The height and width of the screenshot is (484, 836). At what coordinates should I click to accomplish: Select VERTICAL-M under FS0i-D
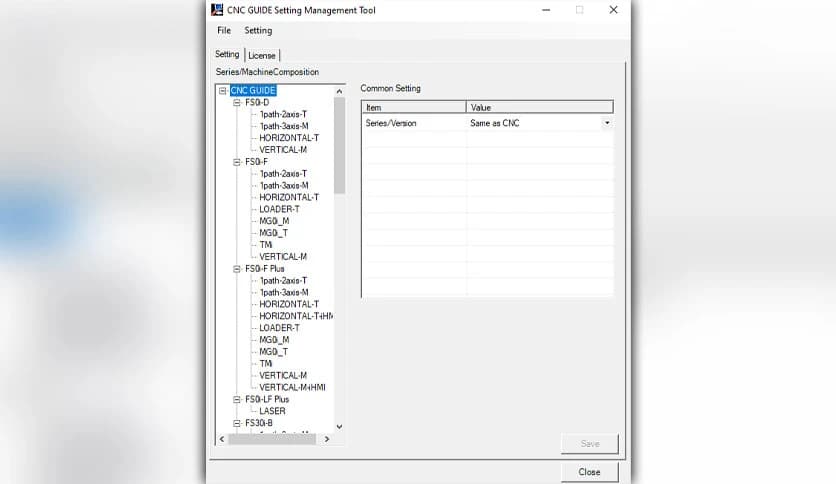coord(283,150)
